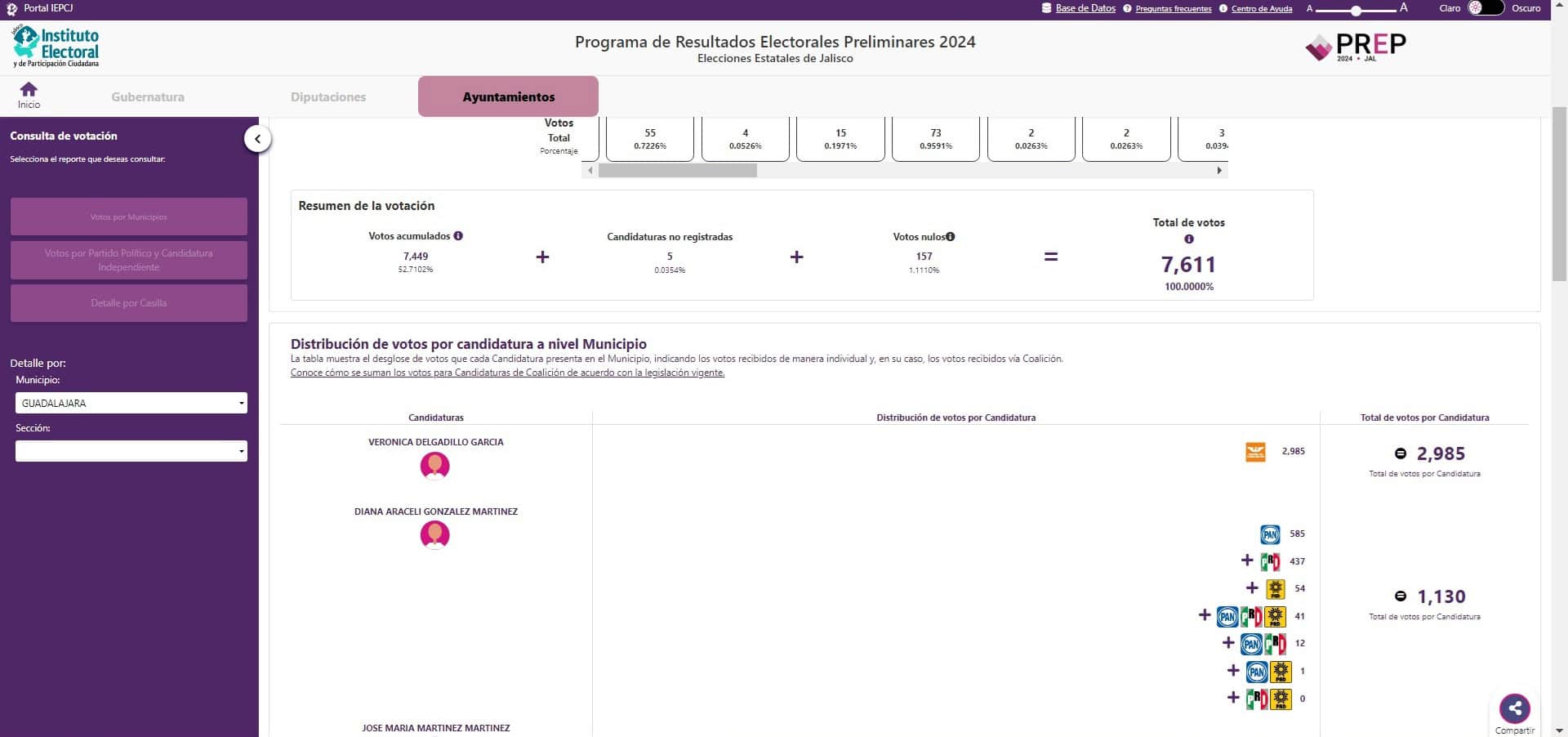Open Portal IEPCJ logo link

(x=40, y=8)
